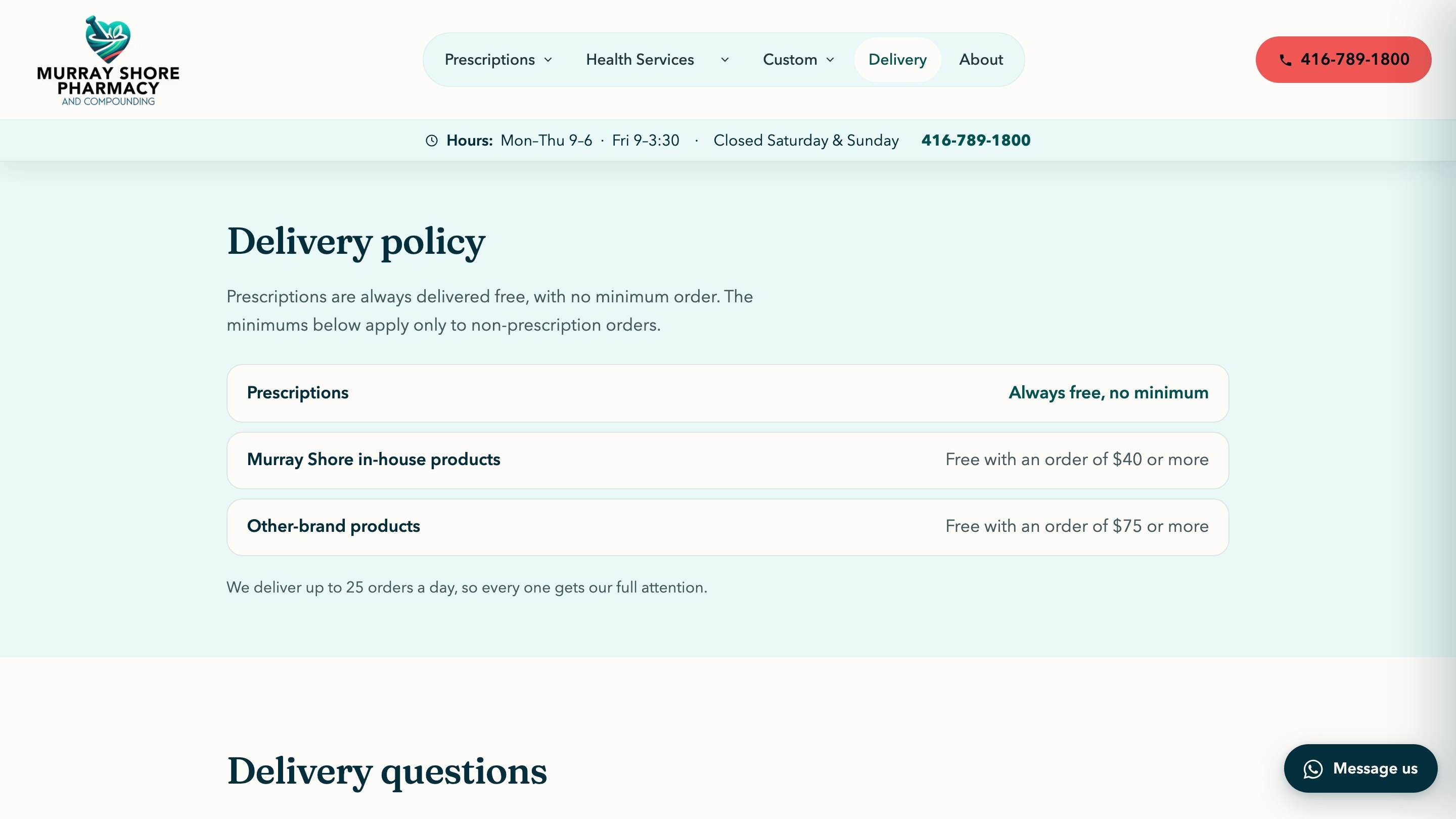Click 'Prescriptions are always delivered free' paragraph
This screenshot has height=819, width=1456.
(489, 311)
